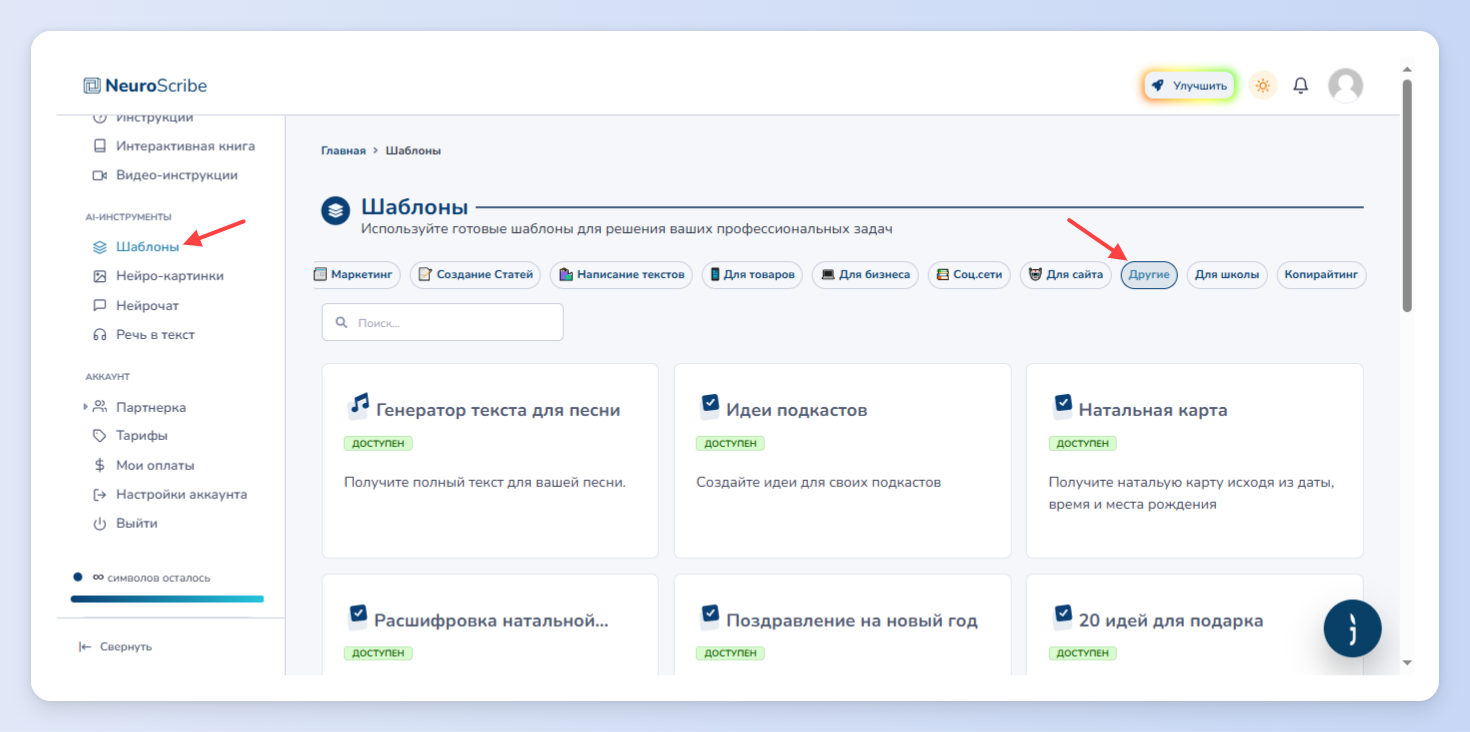The height and width of the screenshot is (732, 1470).
Task: Click Выйти to log out
Action: click(x=124, y=523)
